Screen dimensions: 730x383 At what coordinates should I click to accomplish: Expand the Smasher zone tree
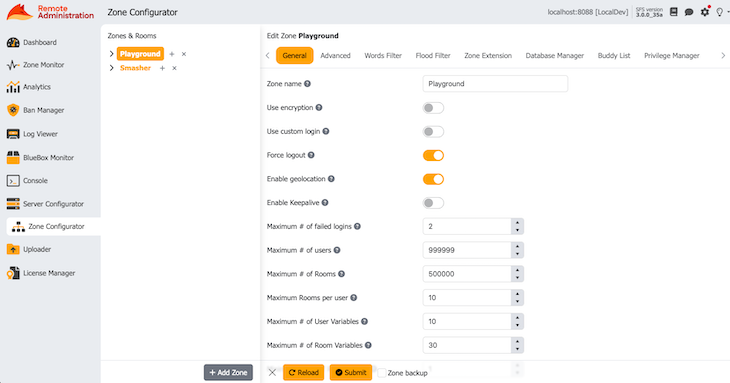(111, 68)
